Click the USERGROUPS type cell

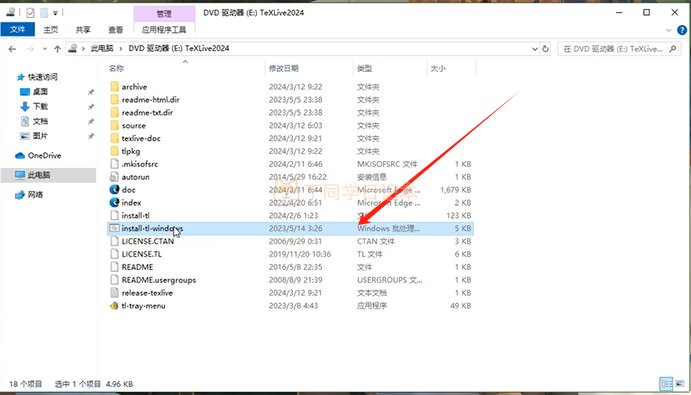pyautogui.click(x=389, y=280)
